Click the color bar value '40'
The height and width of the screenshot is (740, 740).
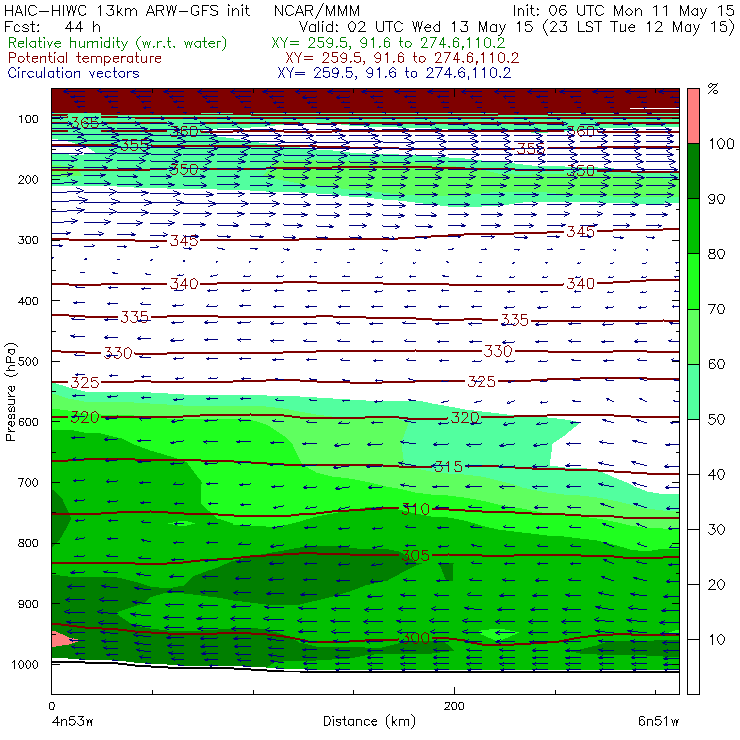[x=716, y=474]
